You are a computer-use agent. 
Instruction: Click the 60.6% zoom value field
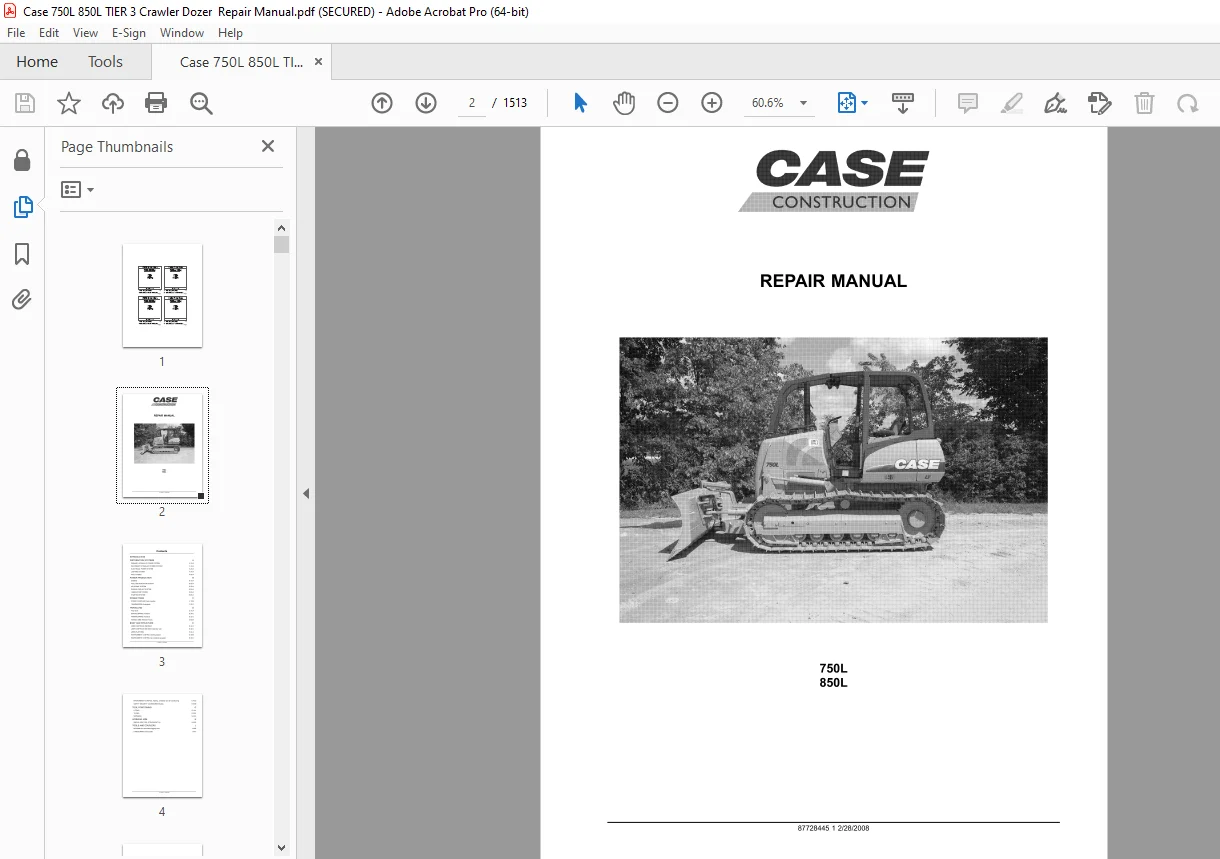(768, 103)
